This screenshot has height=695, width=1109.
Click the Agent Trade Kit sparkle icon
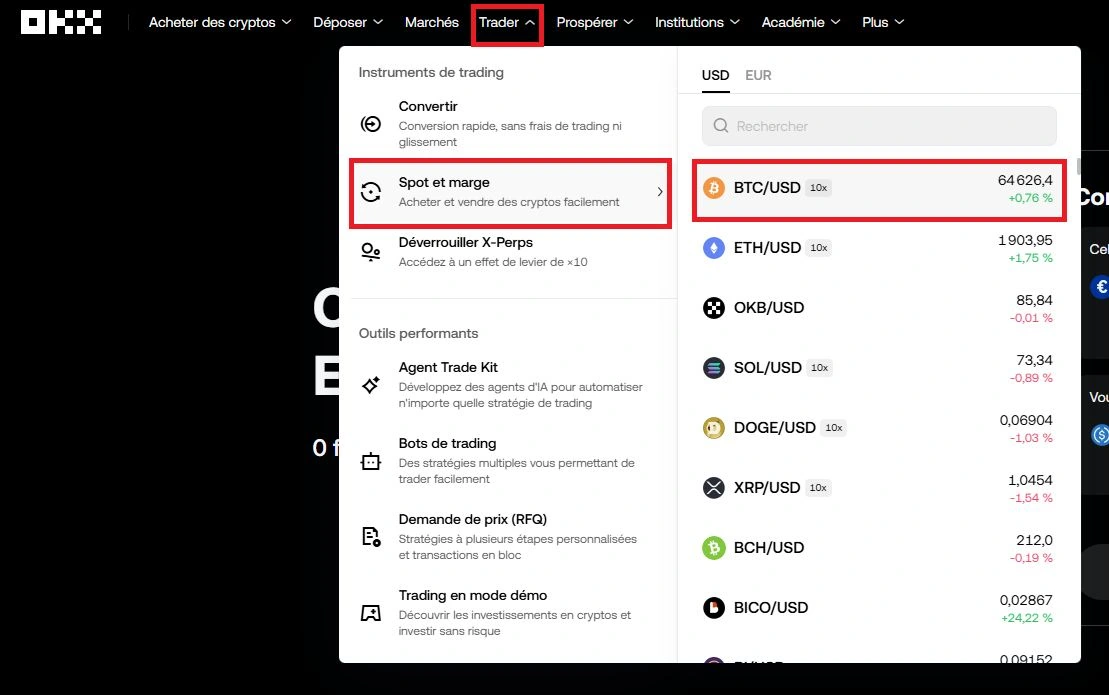coord(371,385)
